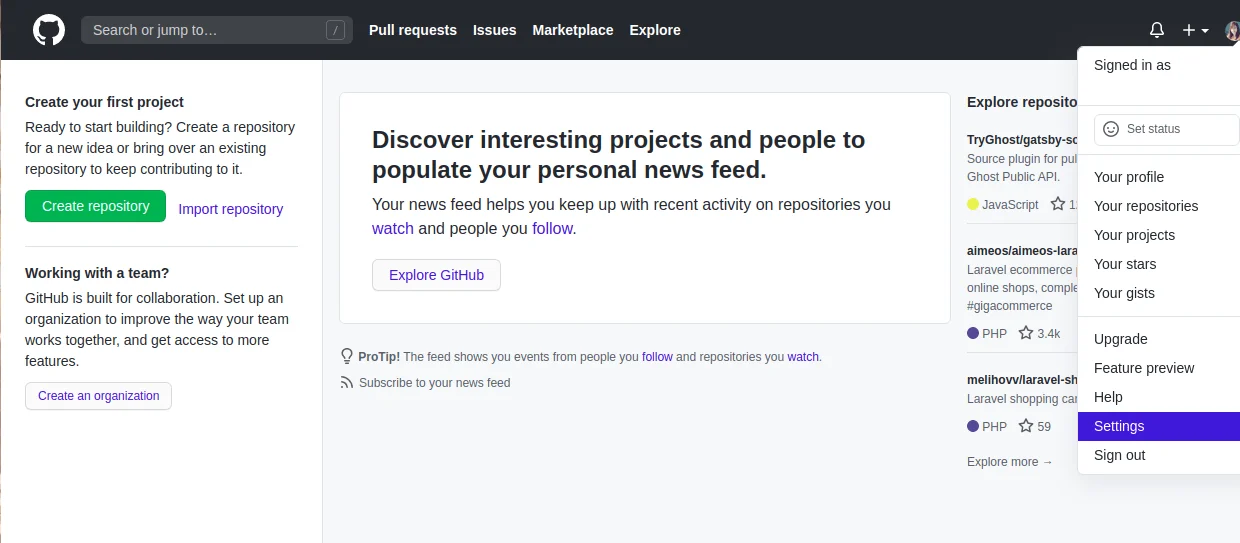Click the RSS feed subscribe icon
This screenshot has height=543, width=1240.
coord(347,382)
